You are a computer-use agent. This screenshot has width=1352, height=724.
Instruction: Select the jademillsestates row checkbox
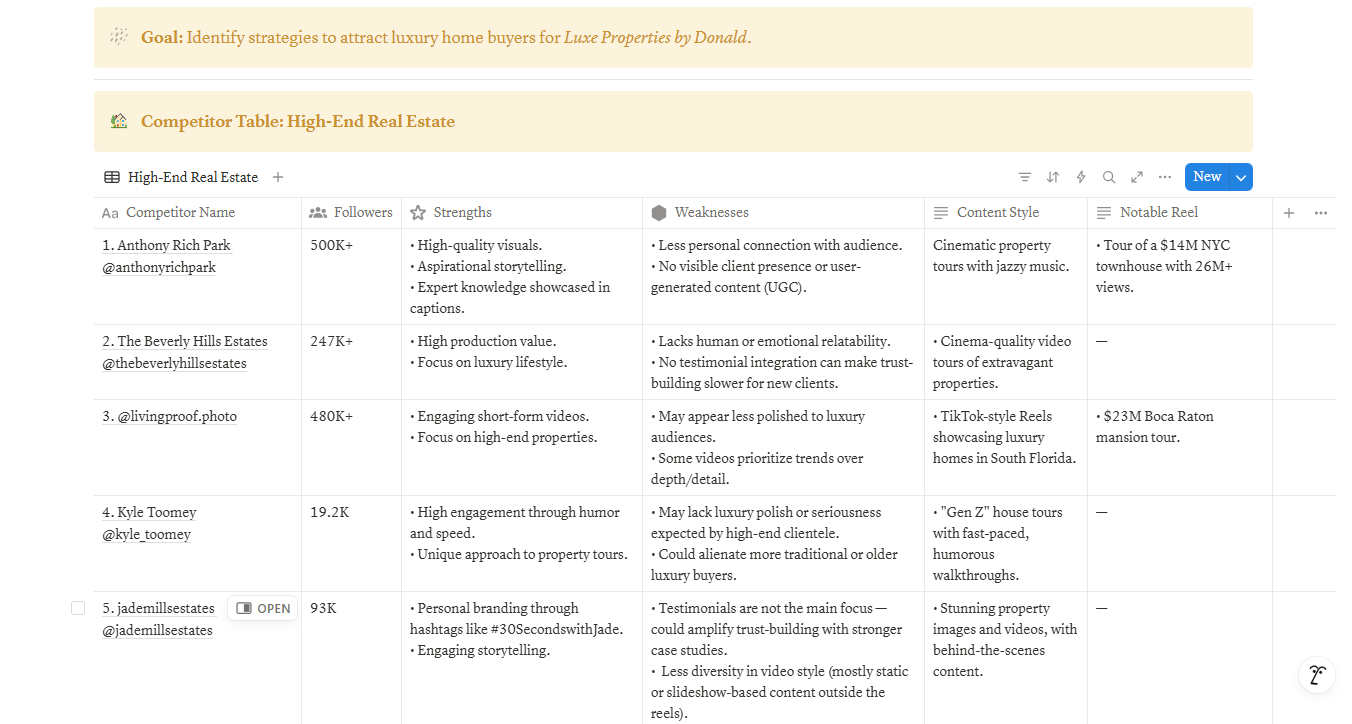pos(78,608)
